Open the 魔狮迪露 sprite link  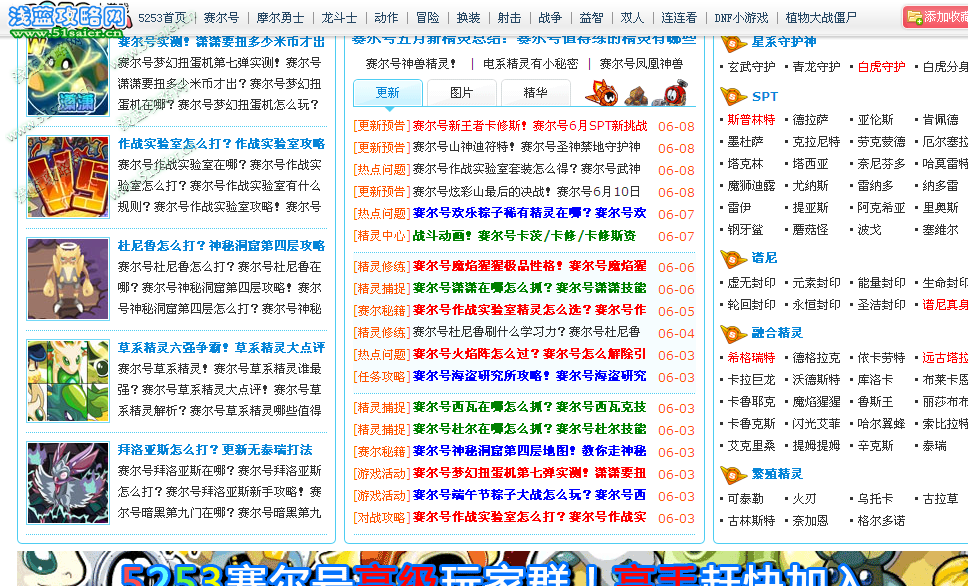click(x=751, y=186)
